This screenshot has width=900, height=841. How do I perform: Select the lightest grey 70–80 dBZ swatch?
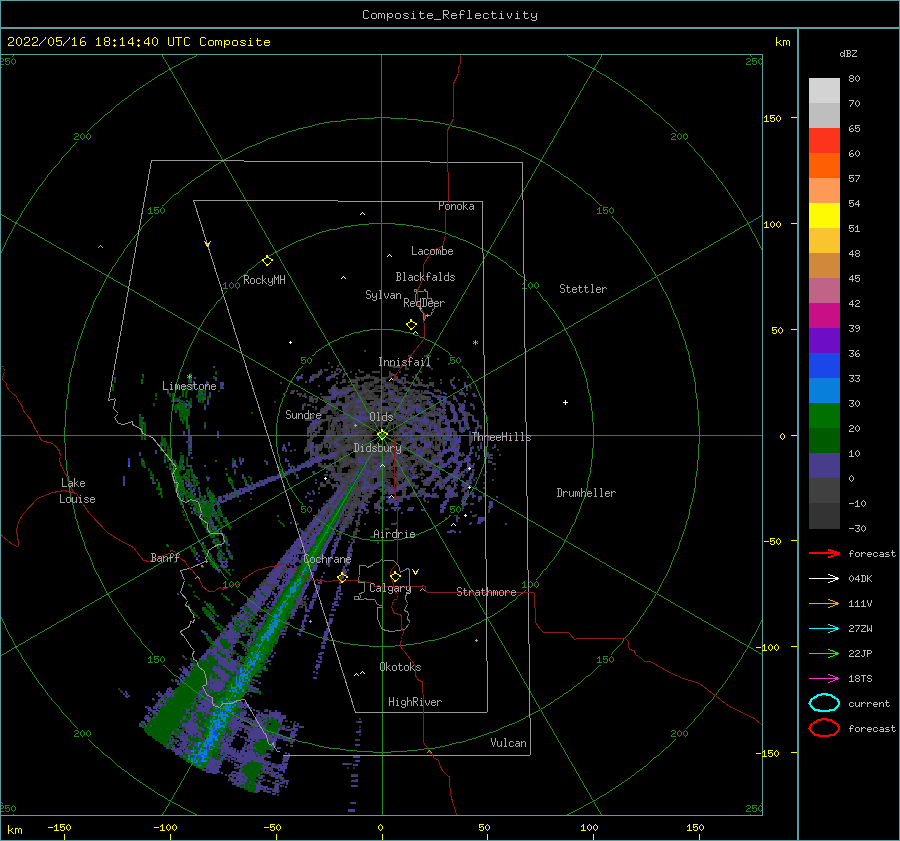click(824, 91)
